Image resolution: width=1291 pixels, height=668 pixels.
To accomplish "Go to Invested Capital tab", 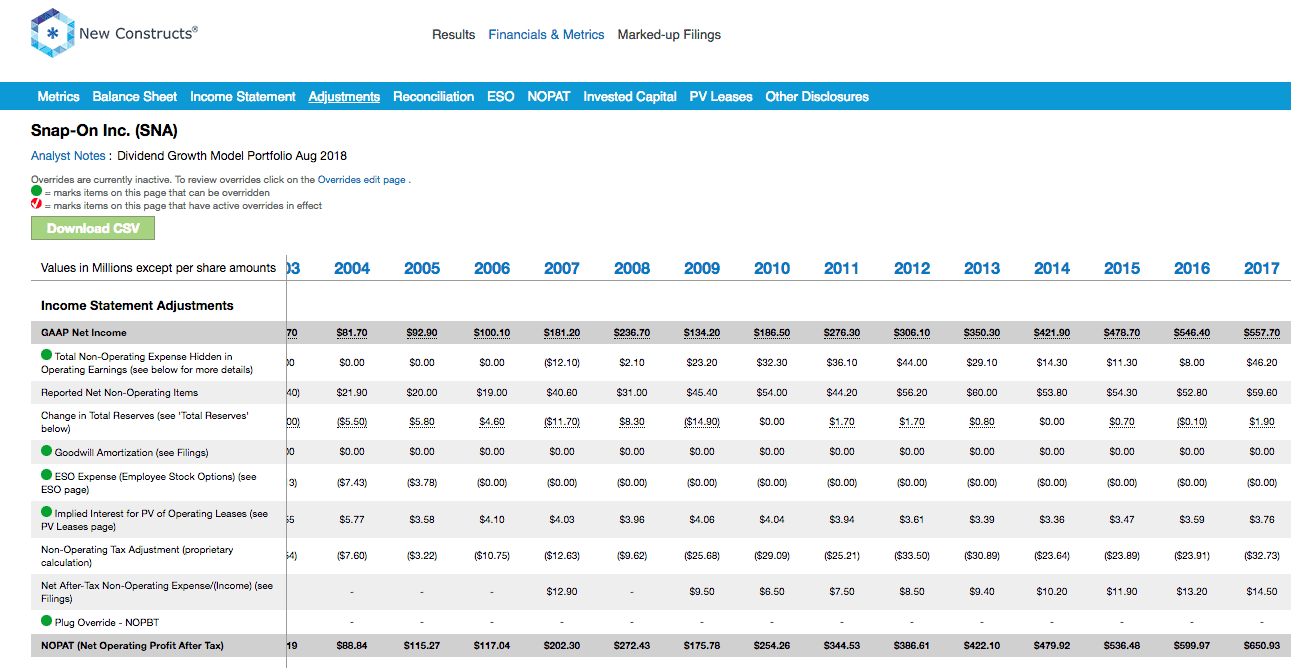I will 630,97.
